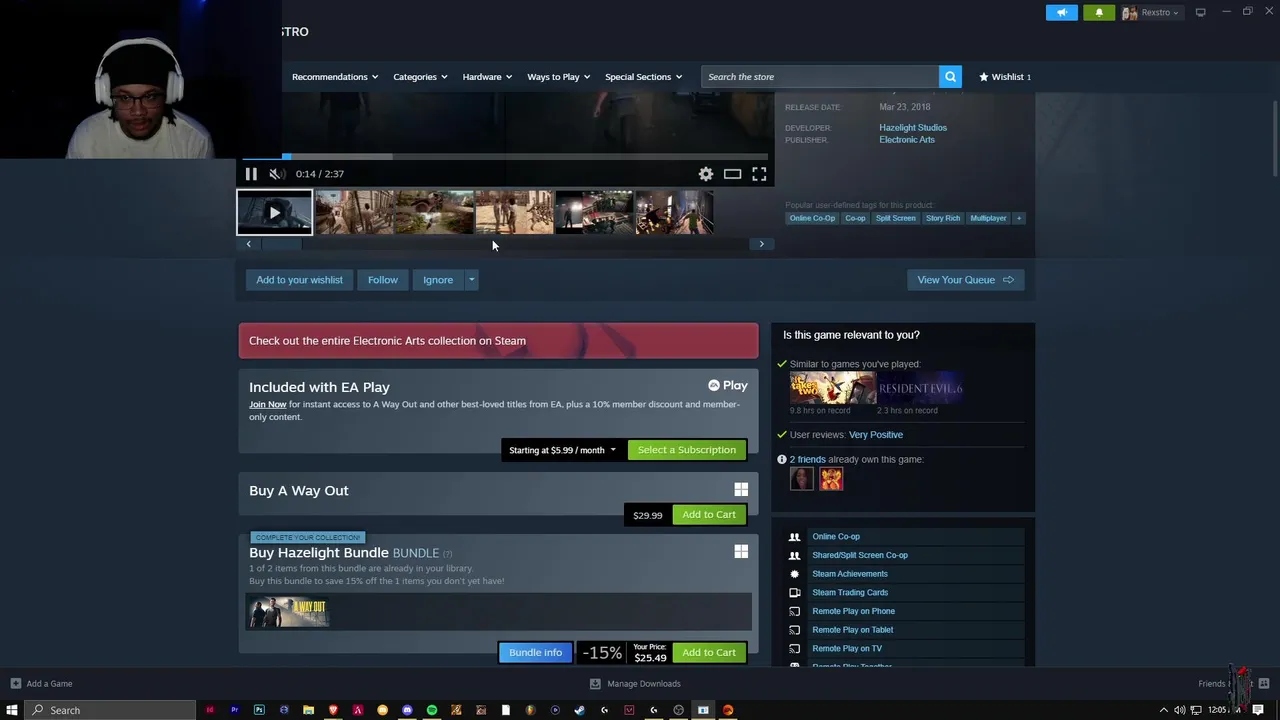Screen dimensions: 1280x720
Task: Pause the game trailer video
Action: click(251, 174)
